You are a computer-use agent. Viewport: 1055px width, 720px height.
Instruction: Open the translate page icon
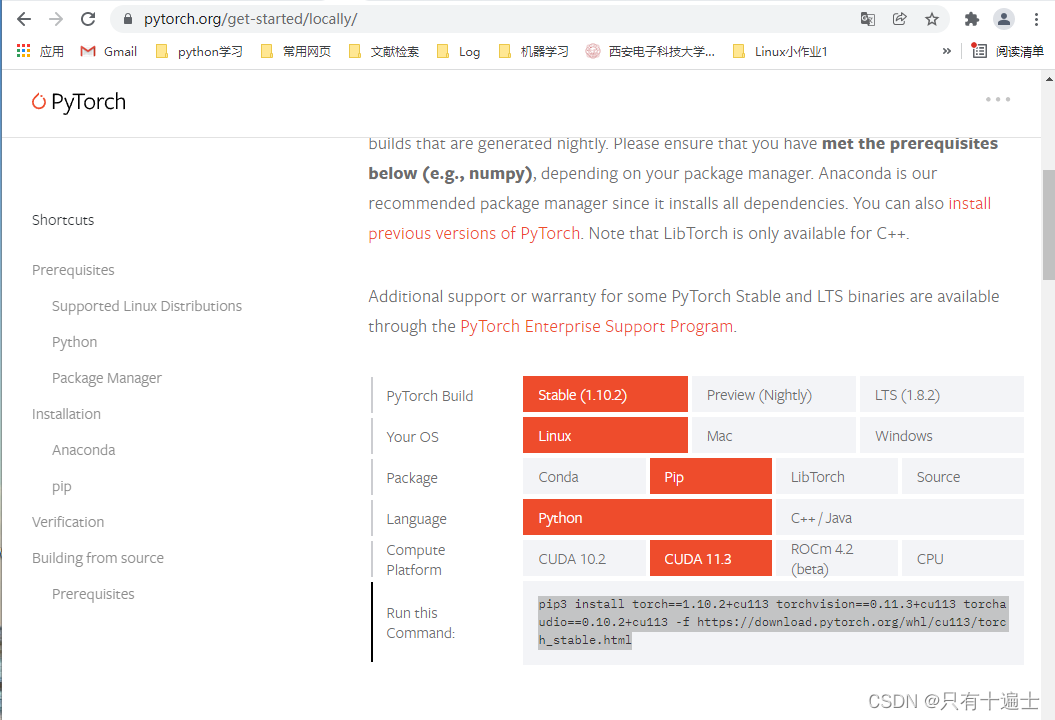pyautogui.click(x=868, y=19)
